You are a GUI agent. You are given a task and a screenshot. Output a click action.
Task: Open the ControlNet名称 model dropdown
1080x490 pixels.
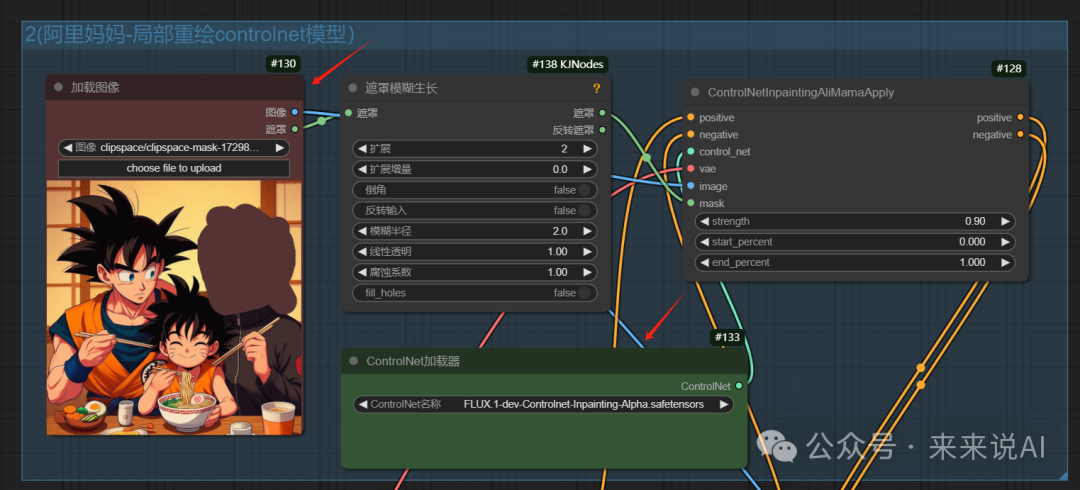[543, 405]
